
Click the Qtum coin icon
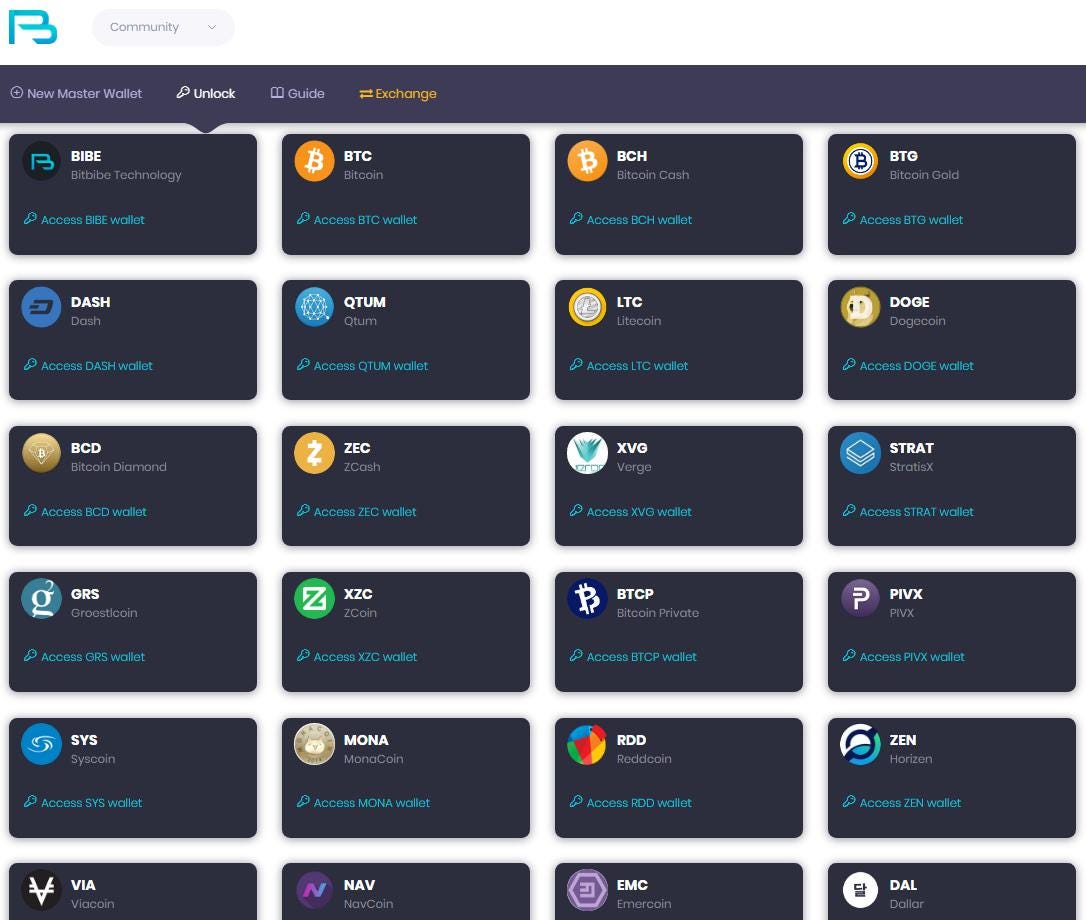point(314,307)
